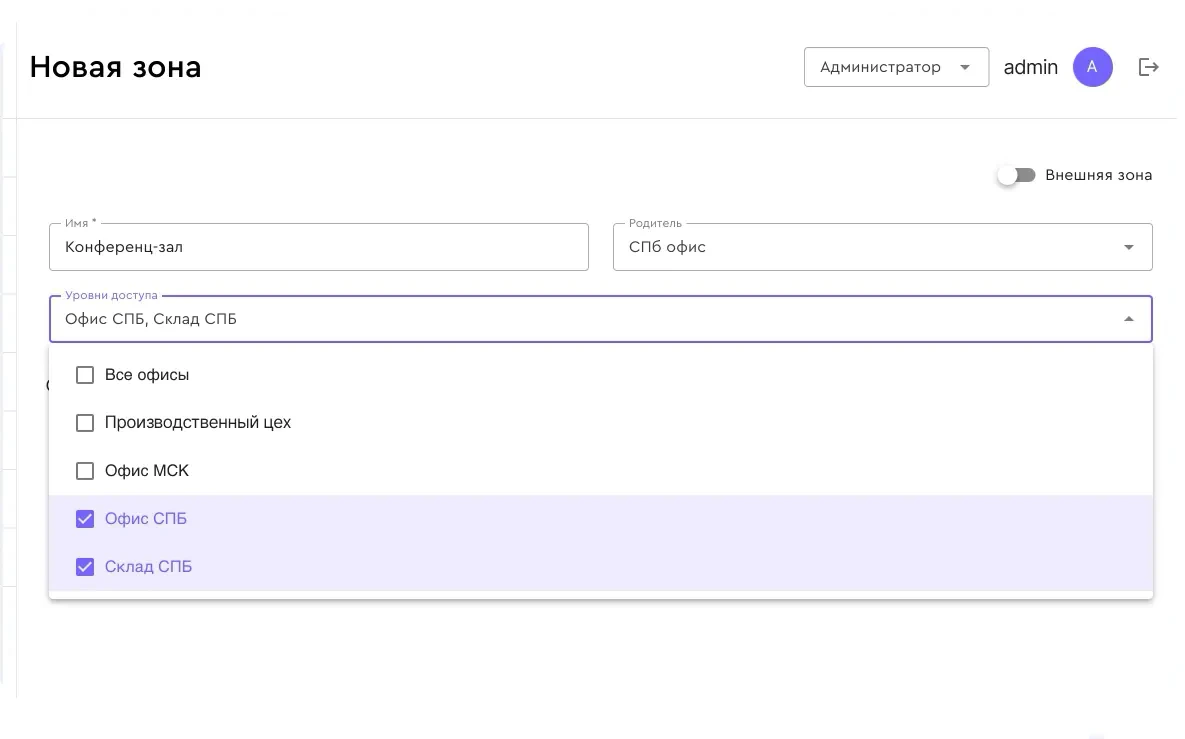The image size is (1185, 739).
Task: Check the 'Все офисы' checkbox
Action: (x=85, y=375)
